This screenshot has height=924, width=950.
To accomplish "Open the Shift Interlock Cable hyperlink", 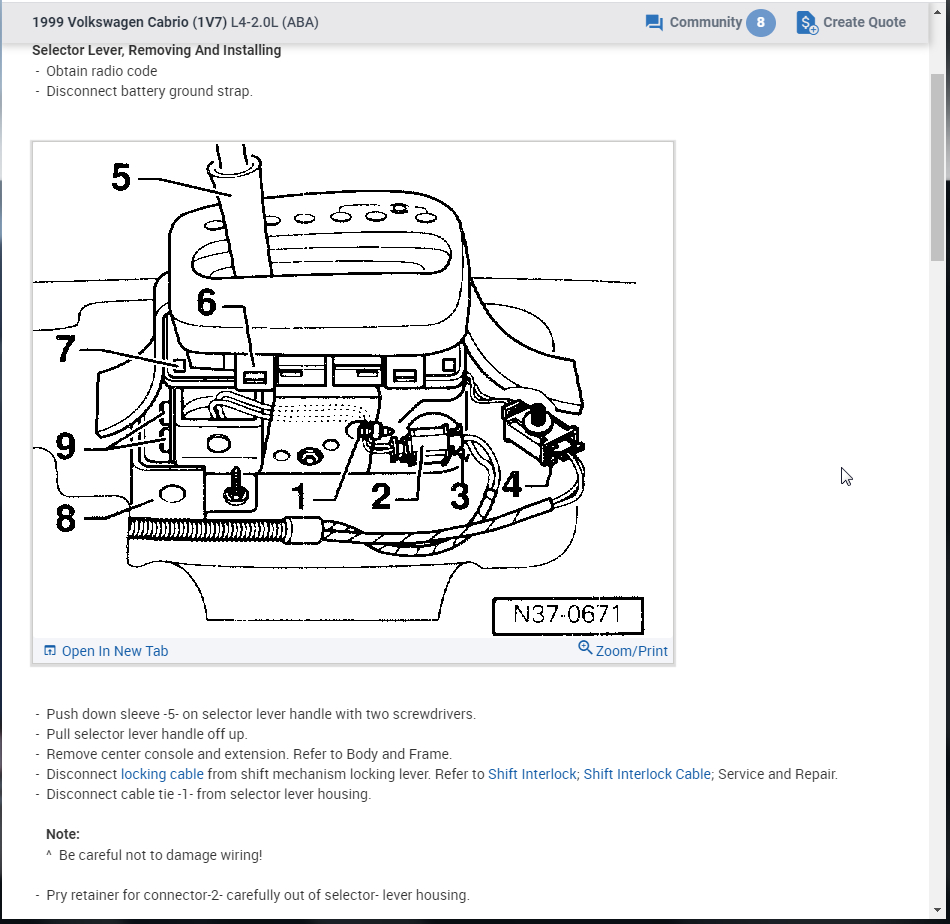I will 647,774.
